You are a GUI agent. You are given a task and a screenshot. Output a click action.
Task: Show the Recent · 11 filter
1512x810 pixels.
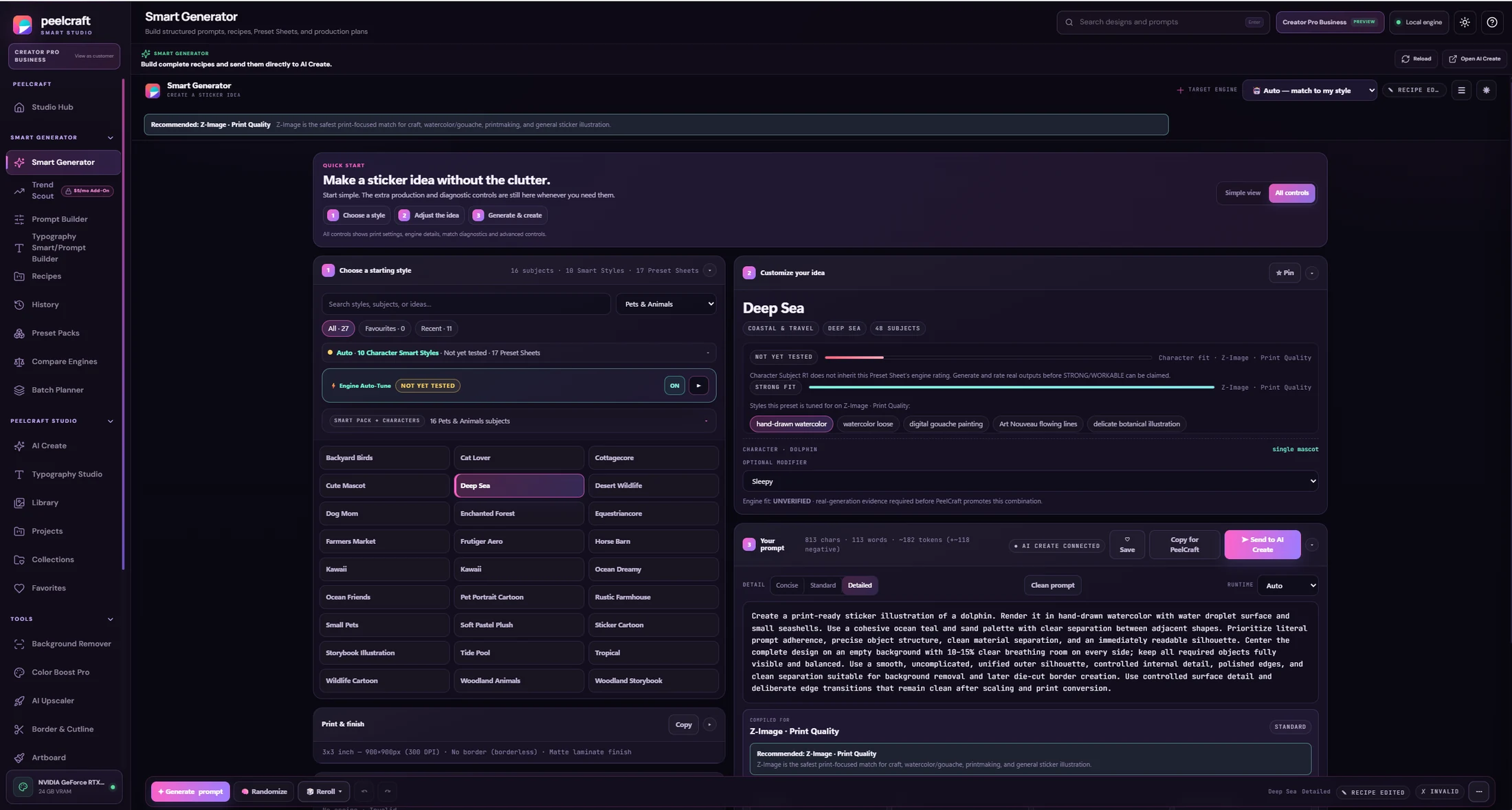pyautogui.click(x=436, y=329)
